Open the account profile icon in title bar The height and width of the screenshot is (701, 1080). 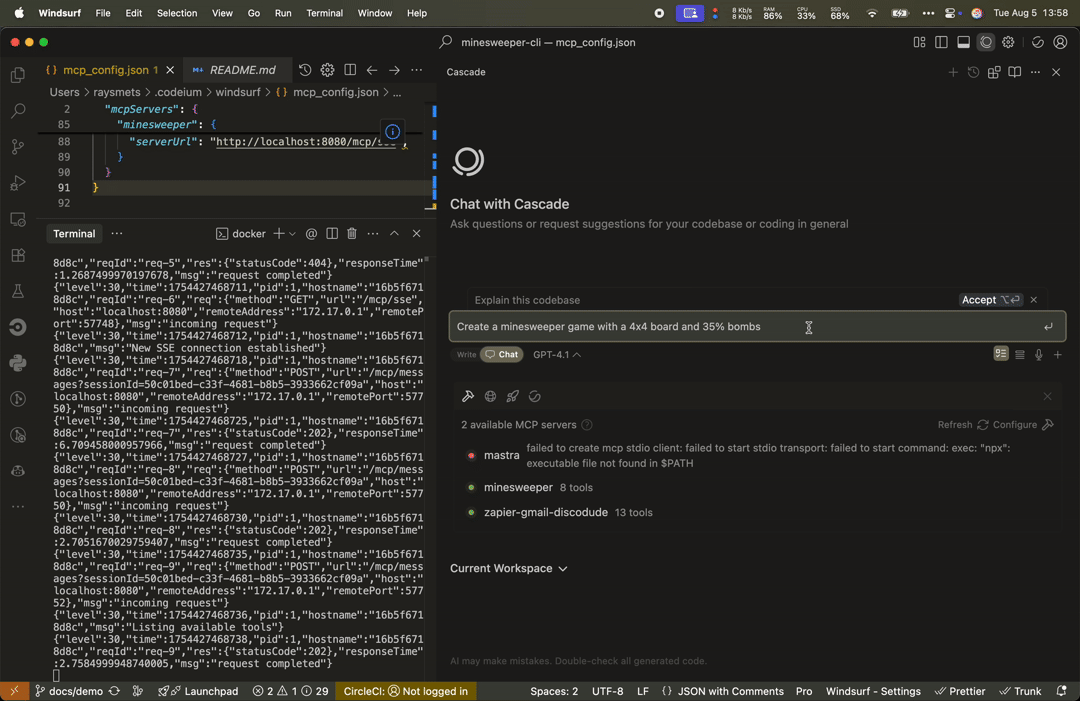[x=1061, y=43]
